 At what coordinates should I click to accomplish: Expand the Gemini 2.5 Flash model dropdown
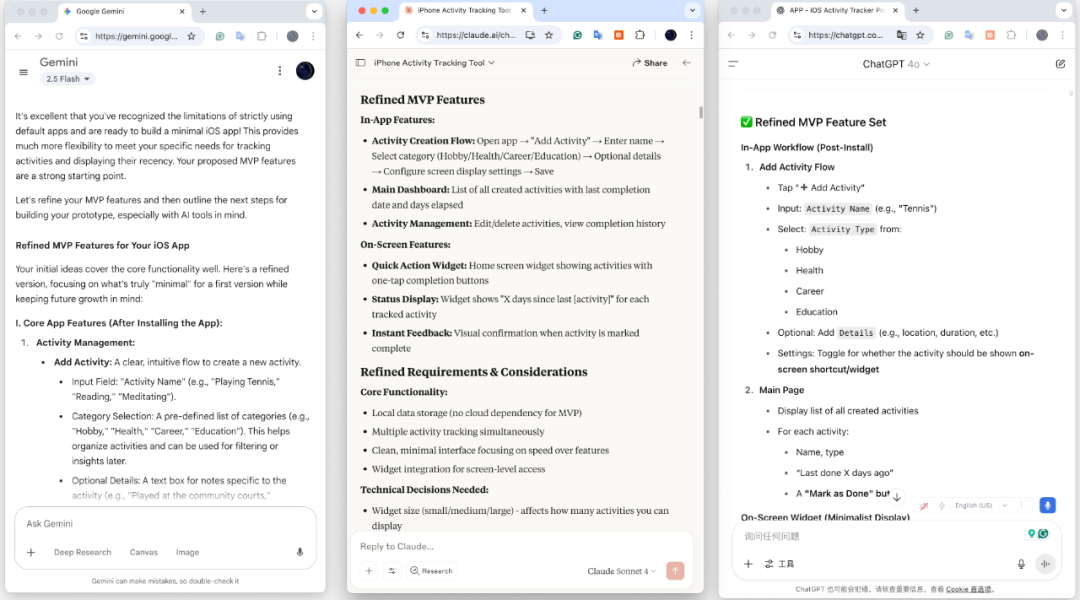pyautogui.click(x=68, y=79)
